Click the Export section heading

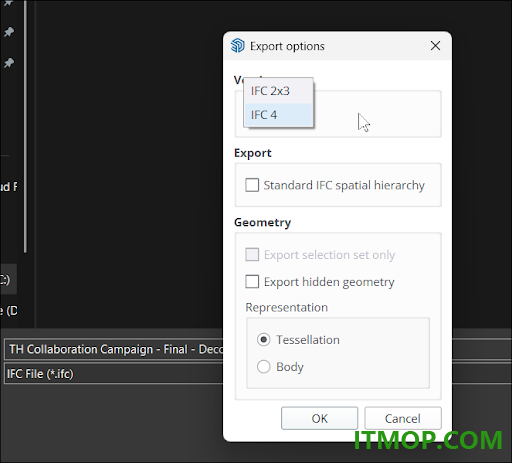(x=253, y=153)
